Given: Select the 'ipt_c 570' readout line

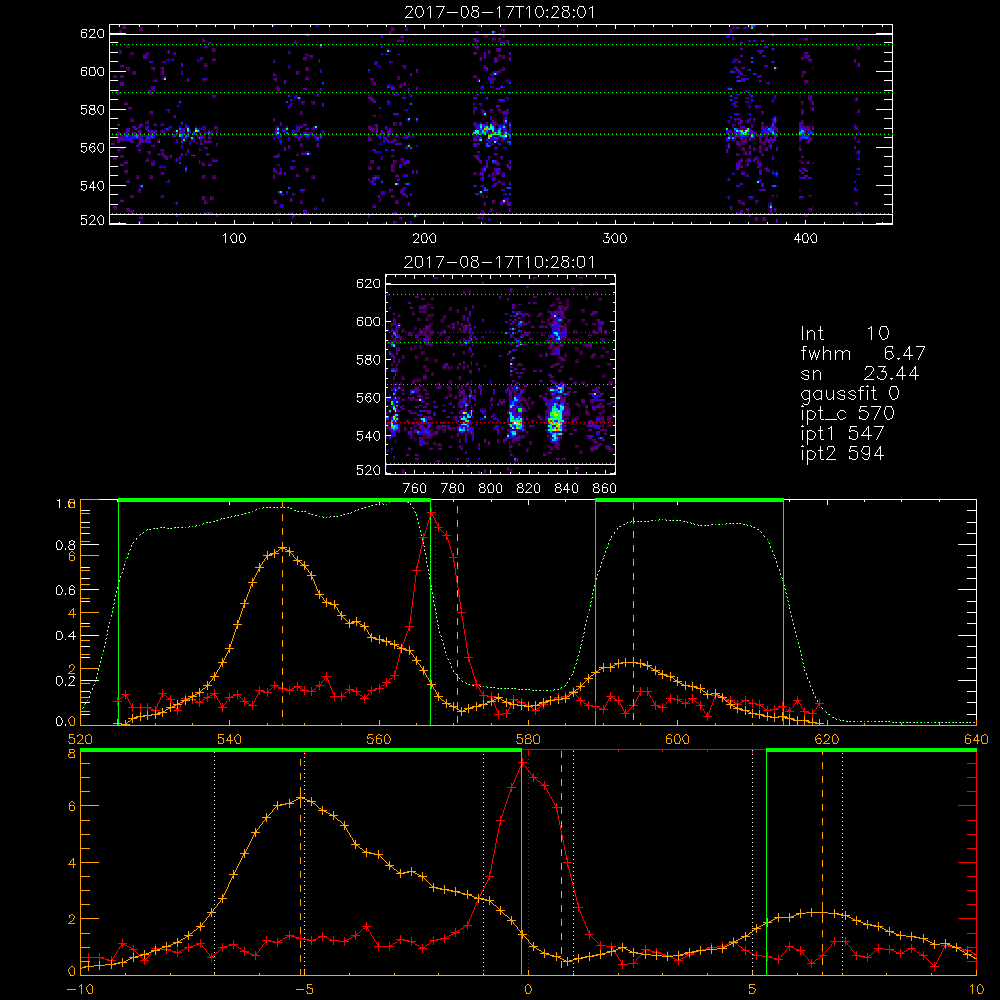Looking at the screenshot, I should (848, 414).
